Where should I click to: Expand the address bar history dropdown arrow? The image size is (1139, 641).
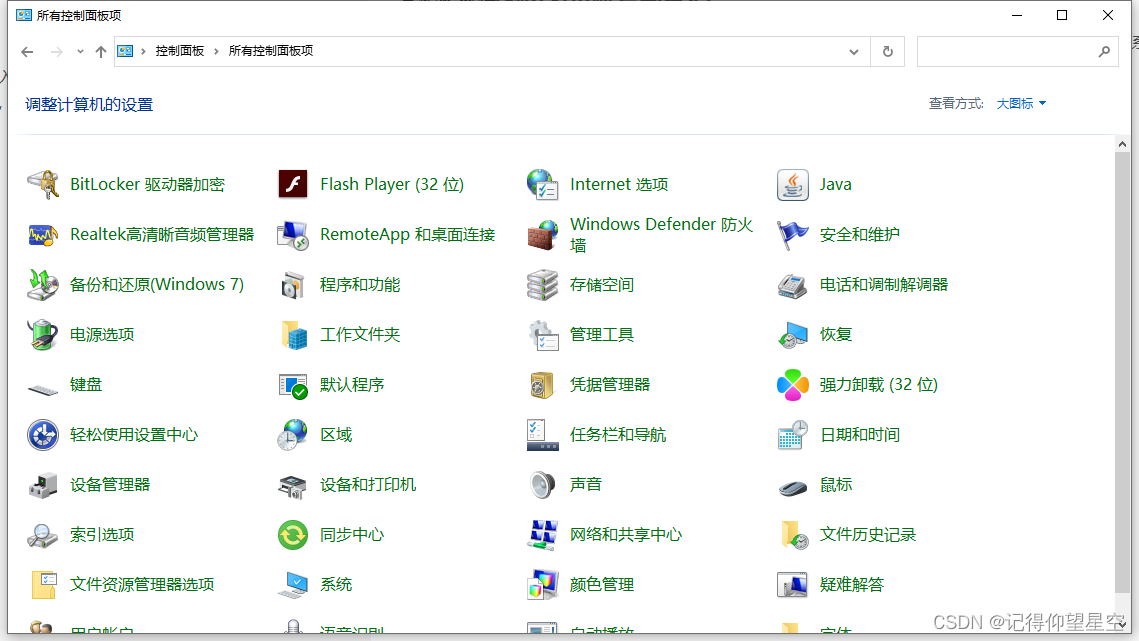(854, 52)
